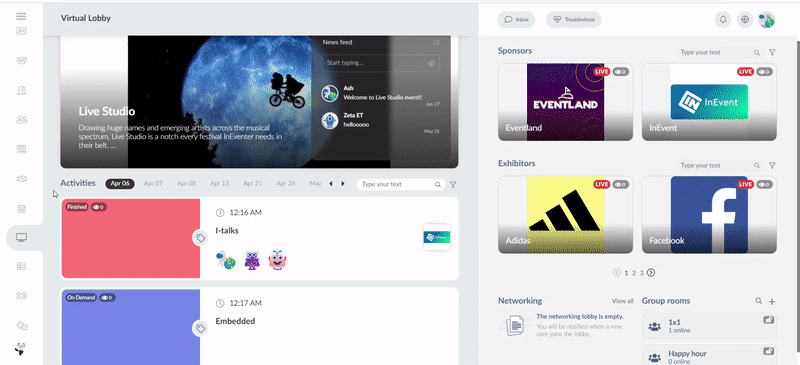Viewport: 800px width, 365px height.
Task: Click the send arrow in the News feed
Action: (431, 63)
